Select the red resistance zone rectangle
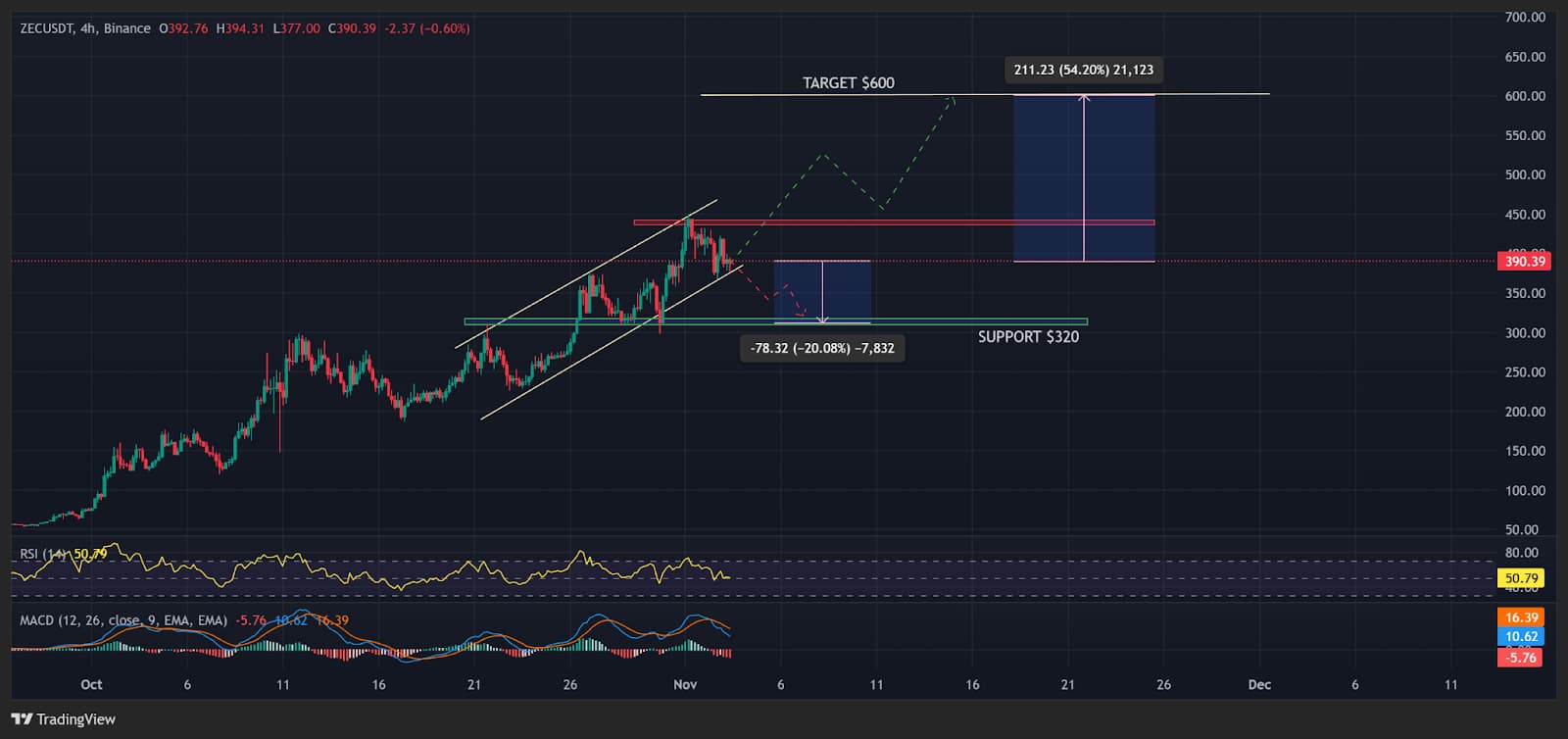The width and height of the screenshot is (1568, 739). [x=882, y=222]
